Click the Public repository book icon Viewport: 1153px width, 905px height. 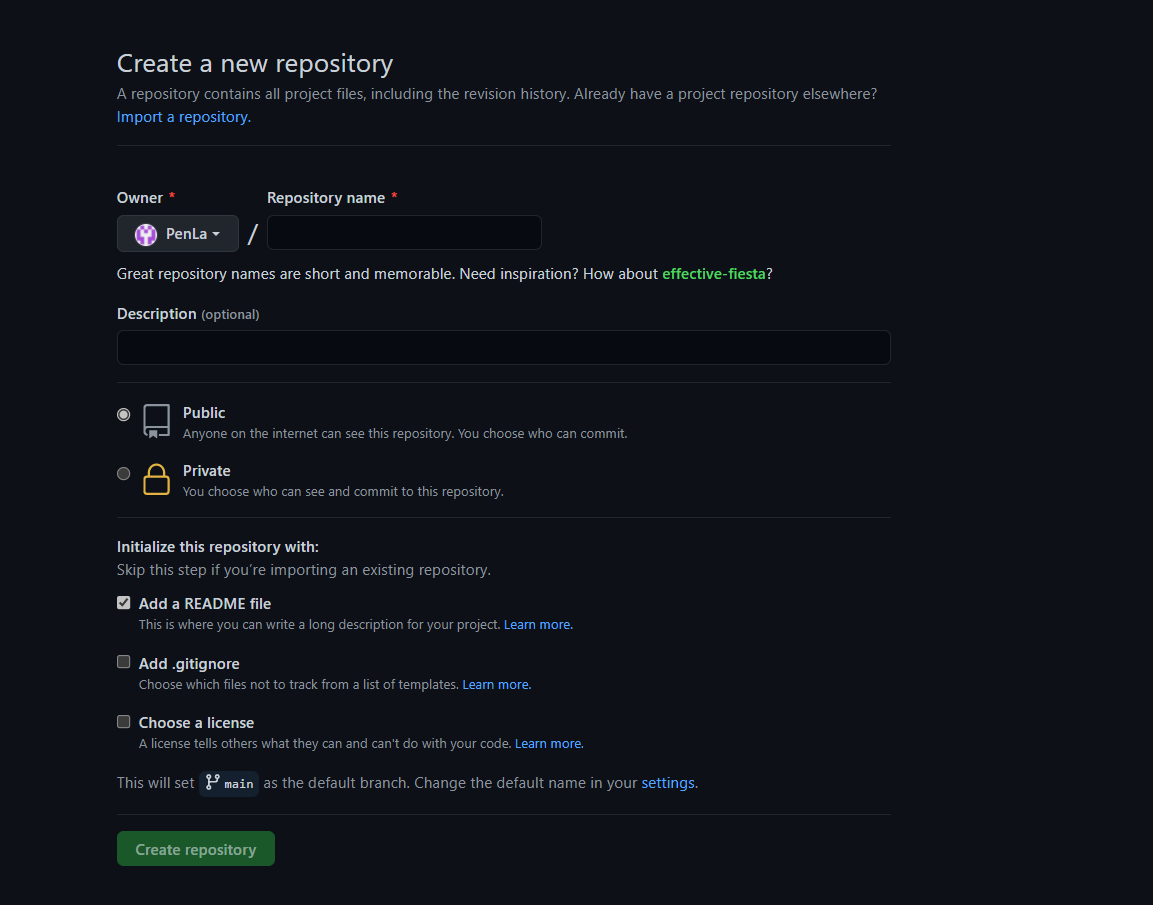[x=156, y=421]
